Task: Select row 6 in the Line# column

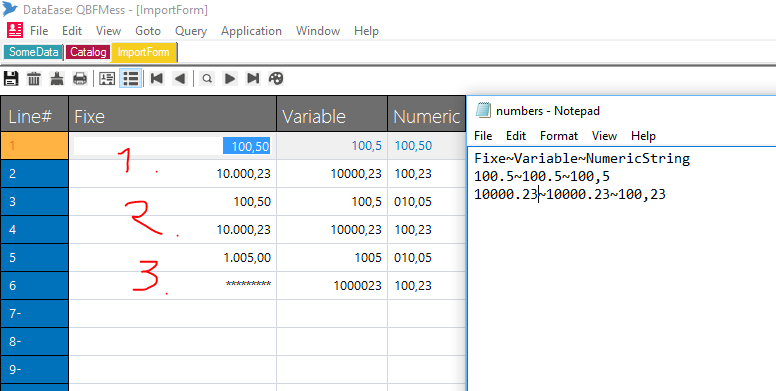Action: tap(35, 286)
